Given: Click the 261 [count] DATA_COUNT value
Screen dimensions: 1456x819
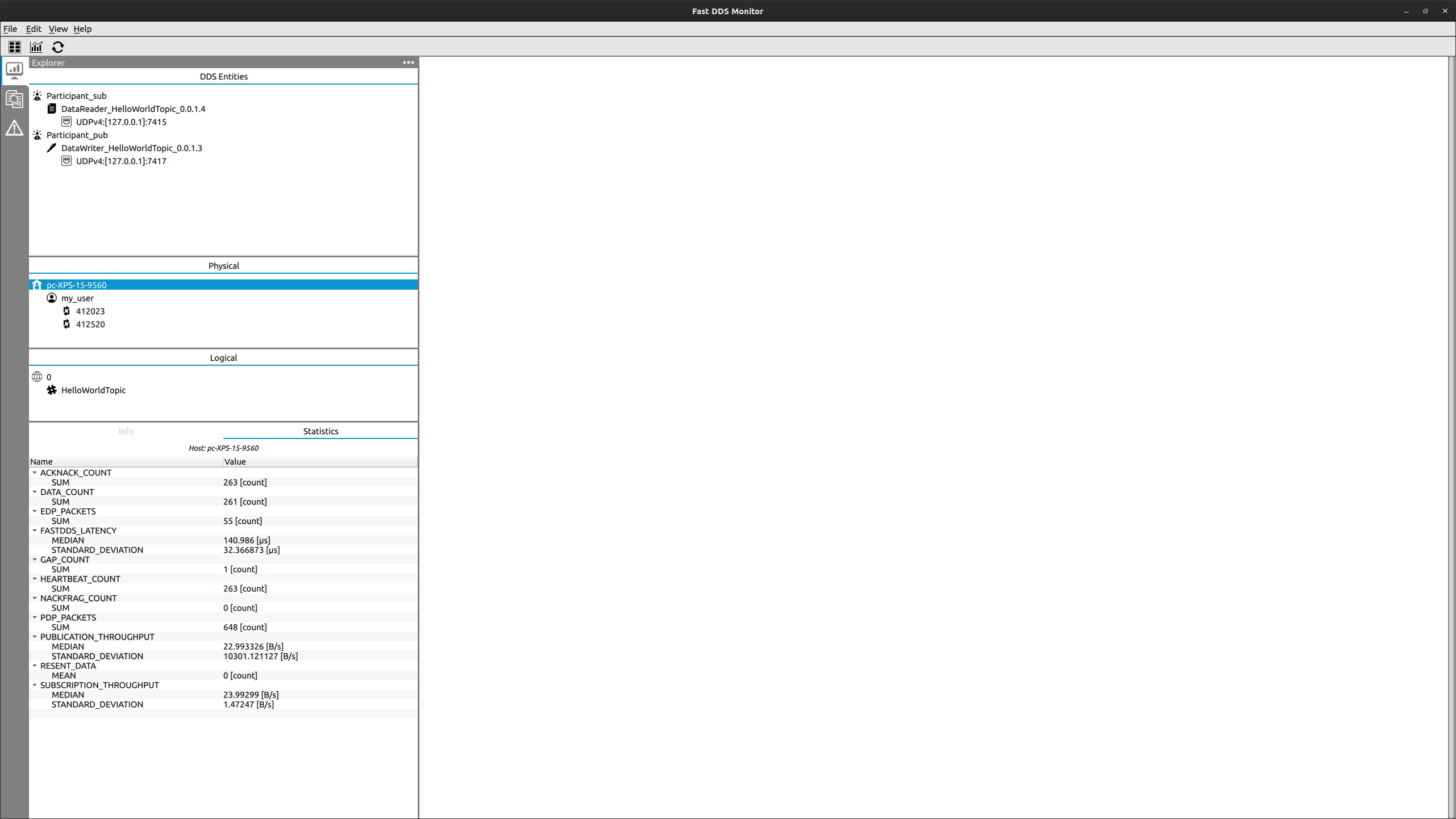Looking at the screenshot, I should [245, 502].
